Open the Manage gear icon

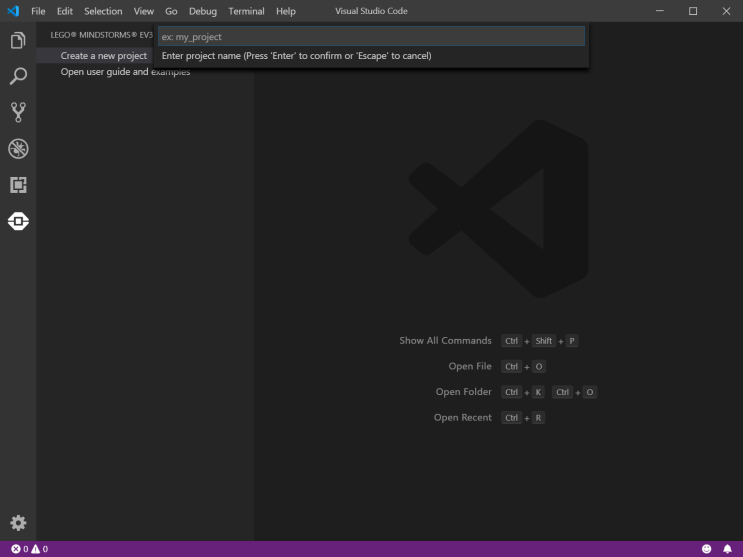point(18,522)
